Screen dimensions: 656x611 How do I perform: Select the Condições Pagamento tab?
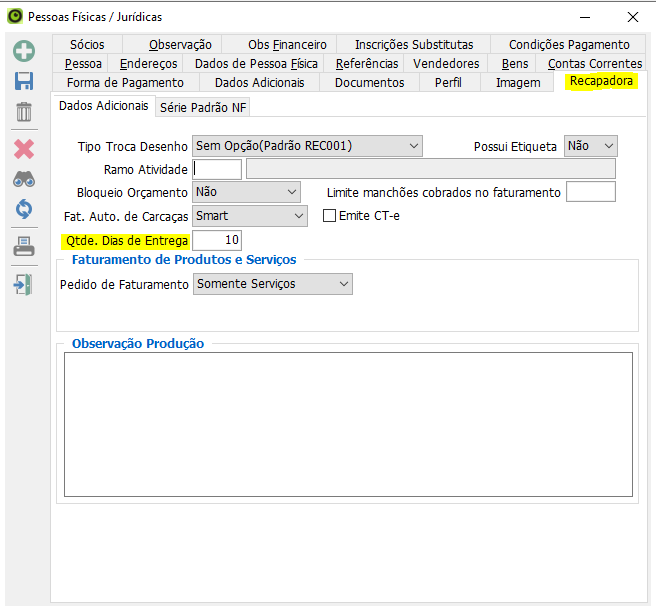coord(568,44)
